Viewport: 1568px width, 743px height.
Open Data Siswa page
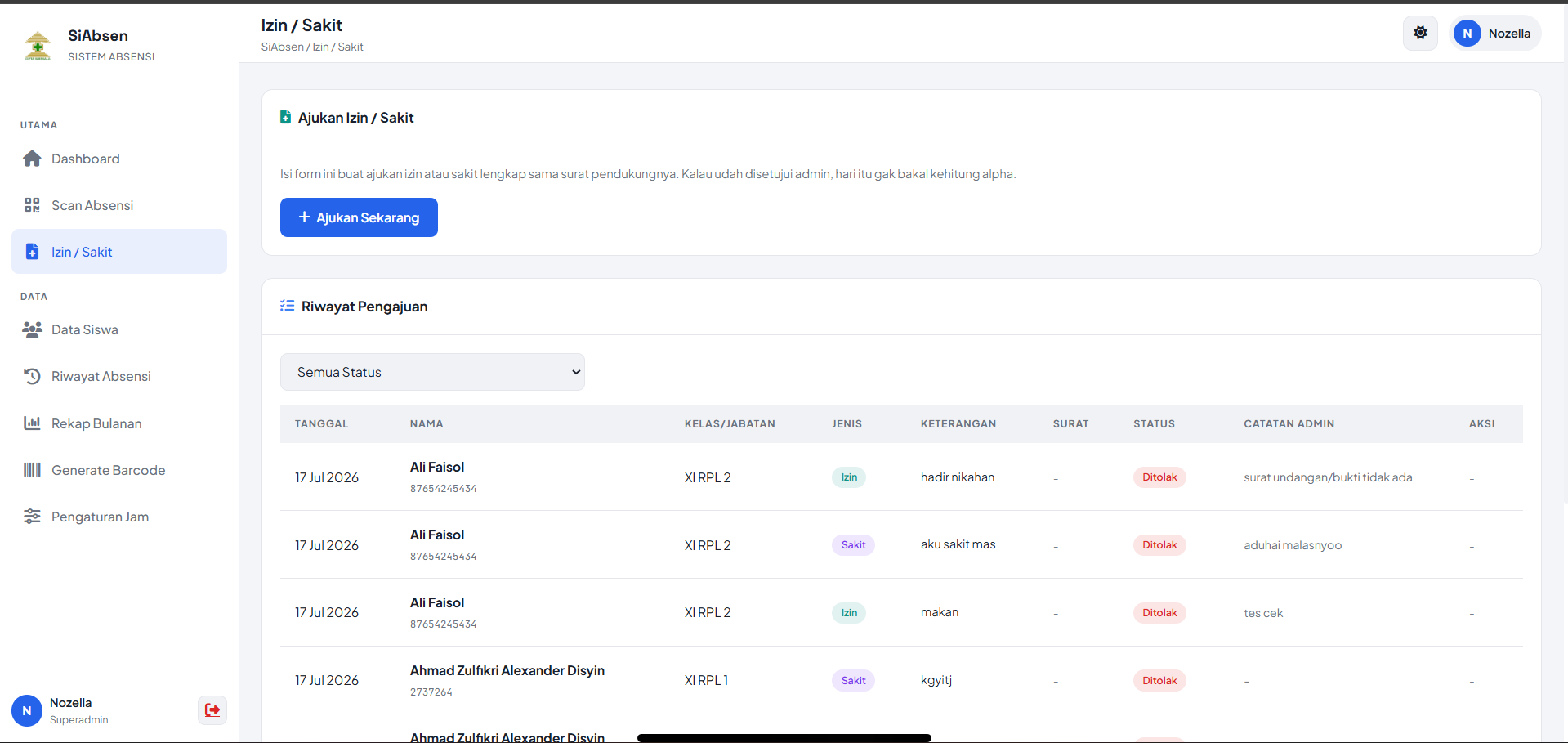point(119,329)
